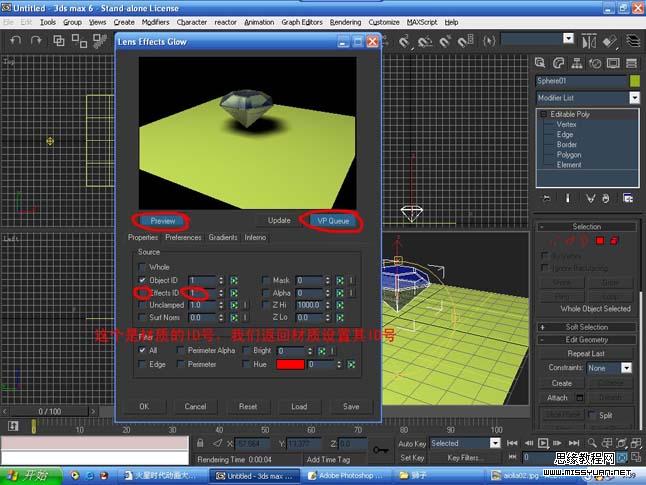Open the Motion command panel tab

click(x=595, y=63)
